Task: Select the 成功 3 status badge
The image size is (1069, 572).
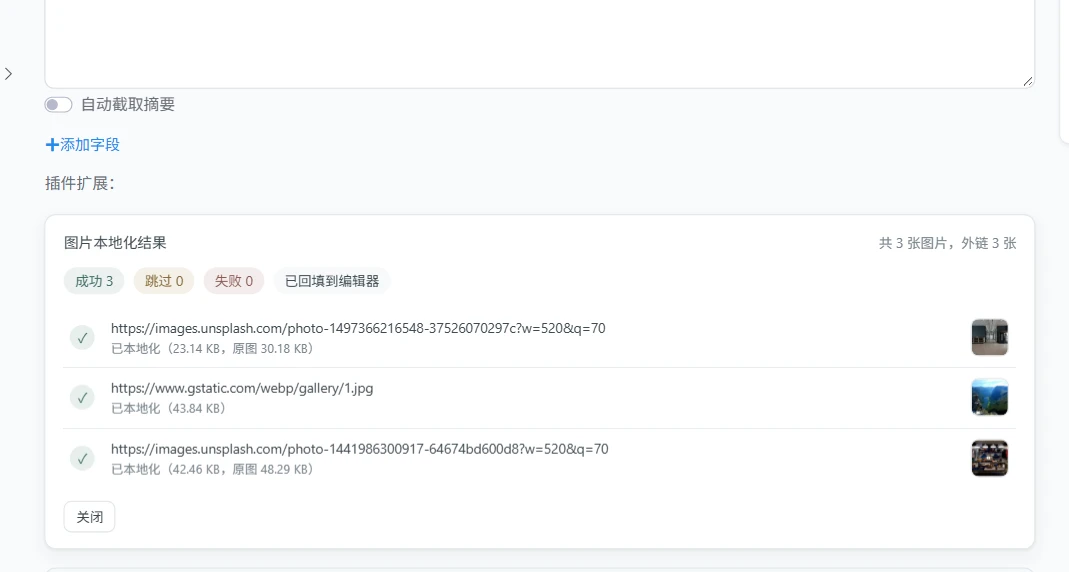Action: click(94, 281)
